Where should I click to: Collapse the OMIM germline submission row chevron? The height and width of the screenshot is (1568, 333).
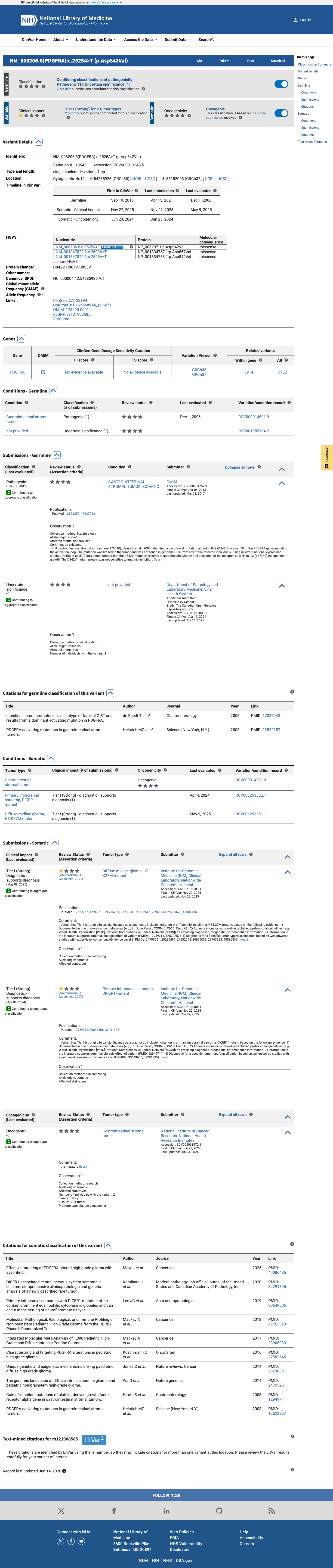pos(282,483)
